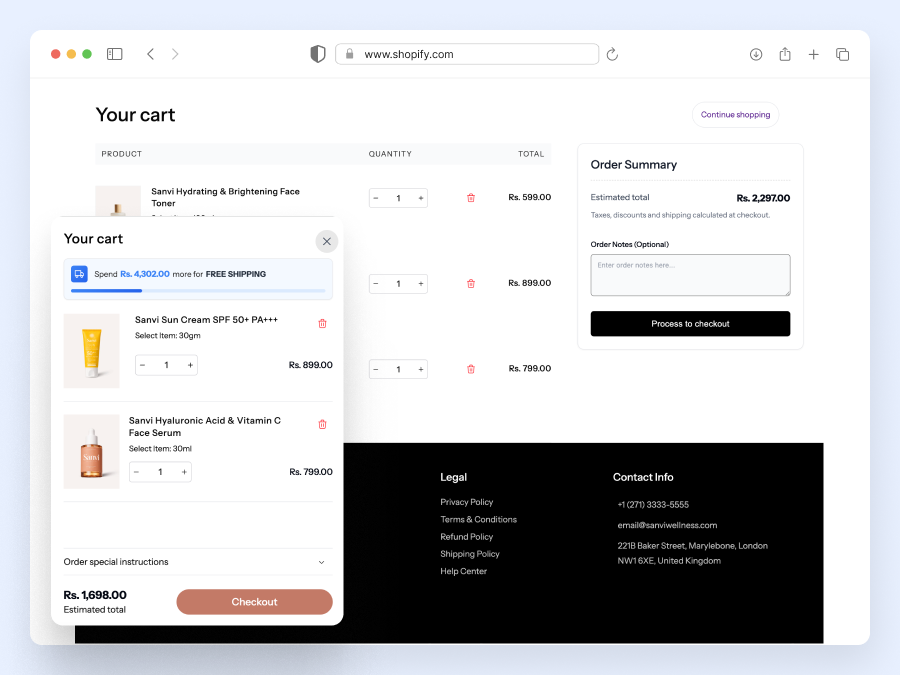Remove Sanvi Hyaluronic Serum via trash icon
Screen dimensions: 900x675
click(x=322, y=424)
